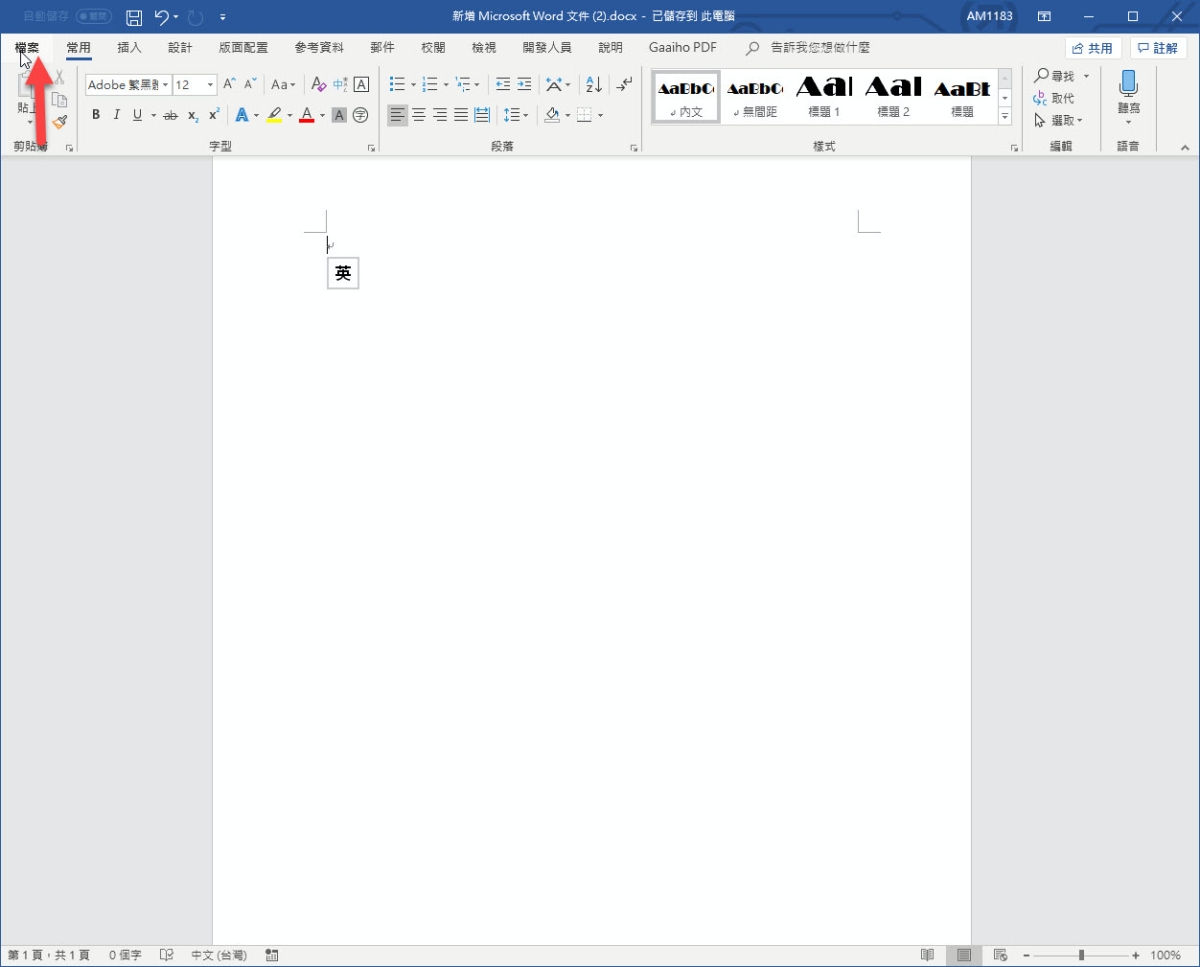The height and width of the screenshot is (967, 1200).
Task: Apply subscript formatting
Action: tap(193, 115)
